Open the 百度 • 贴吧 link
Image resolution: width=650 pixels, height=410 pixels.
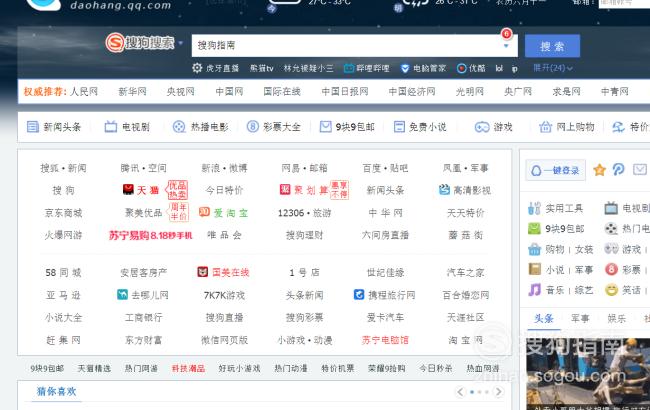[385, 168]
